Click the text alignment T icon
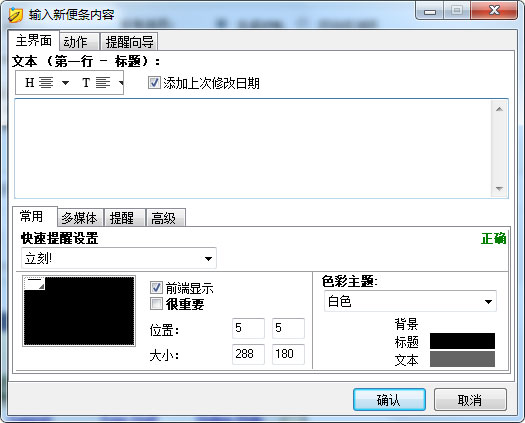525x423 pixels. (96, 82)
